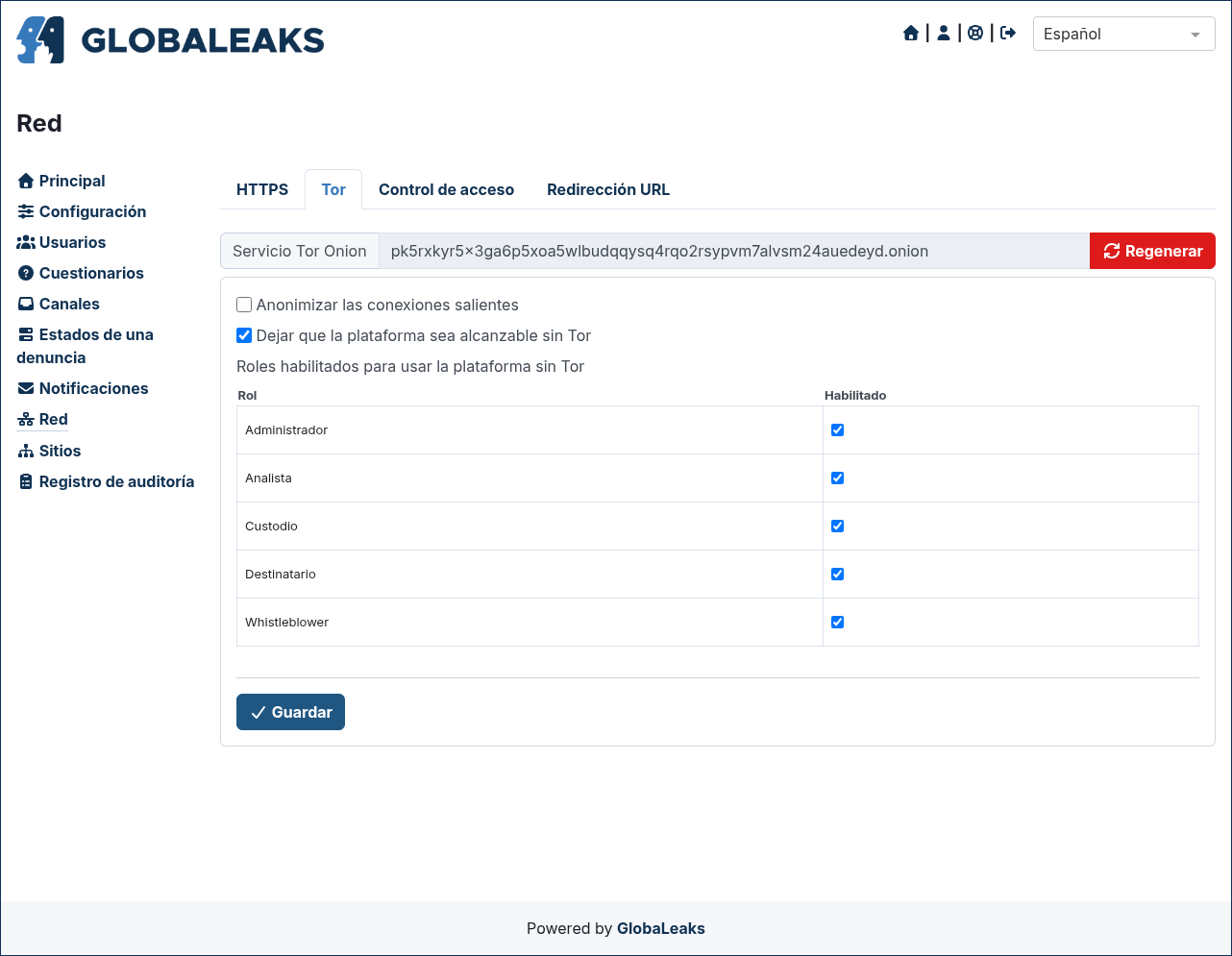Open user preferences via person icon

click(x=944, y=34)
